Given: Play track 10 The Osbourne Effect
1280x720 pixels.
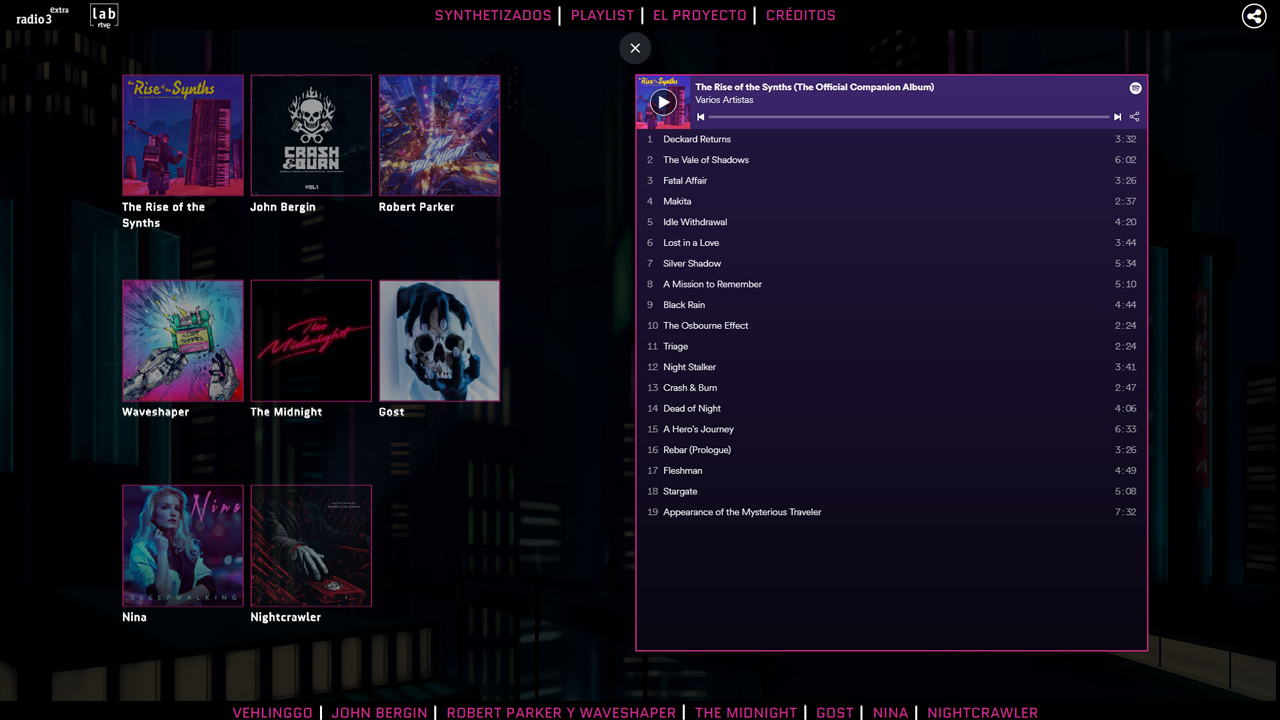Looking at the screenshot, I should [892, 326].
